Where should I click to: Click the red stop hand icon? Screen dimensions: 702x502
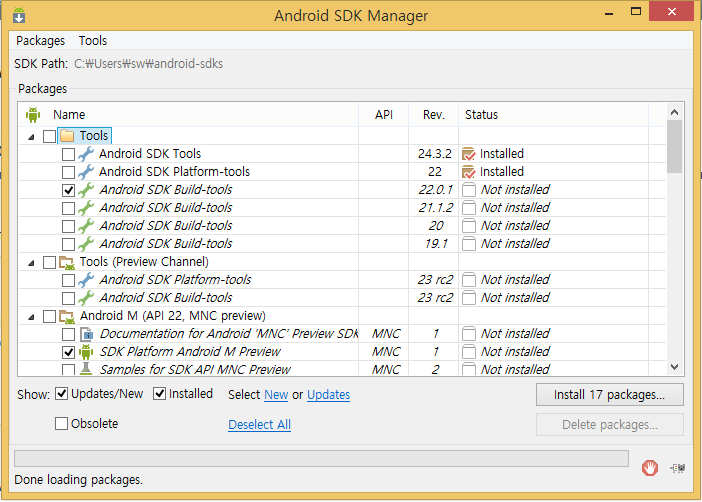[x=650, y=468]
